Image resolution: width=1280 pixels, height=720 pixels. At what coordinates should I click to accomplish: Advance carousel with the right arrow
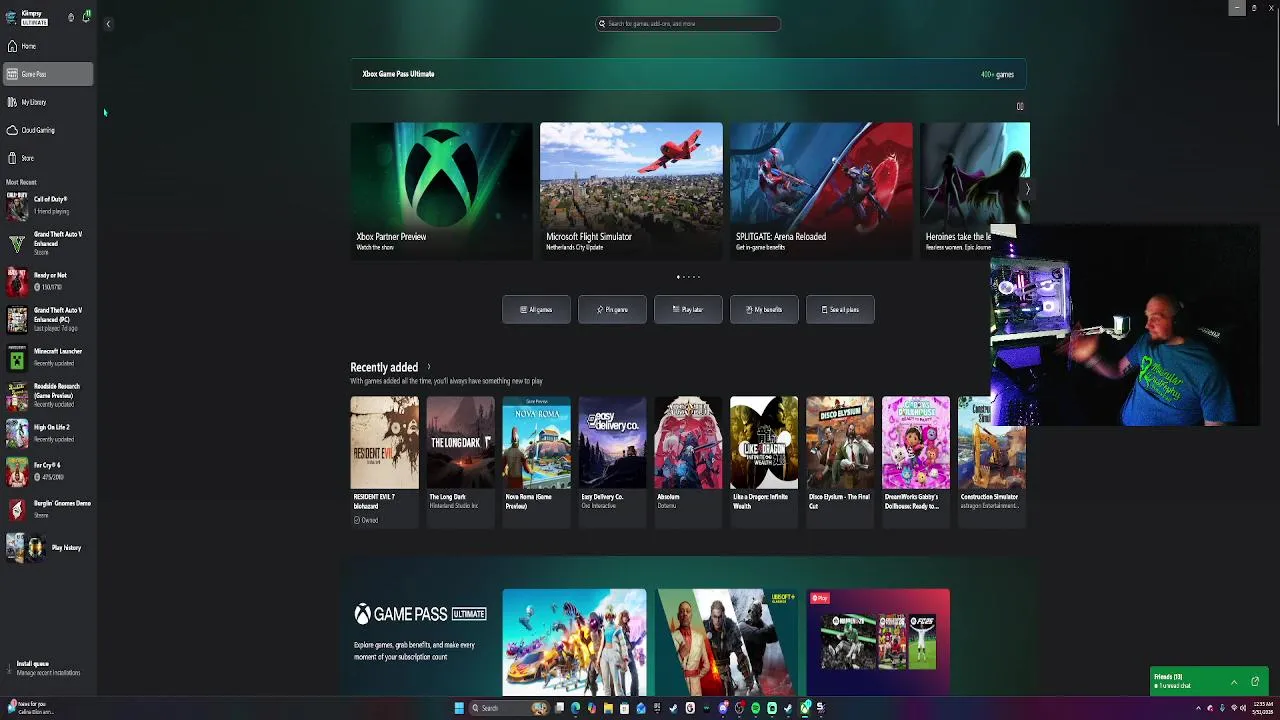[x=1026, y=189]
